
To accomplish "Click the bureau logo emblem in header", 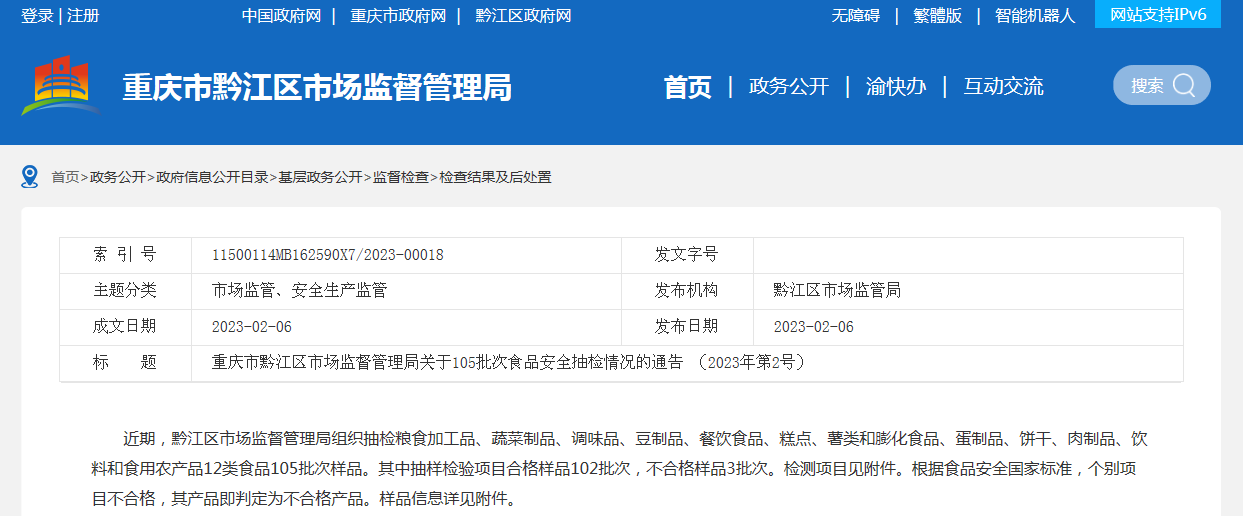I will [x=61, y=86].
